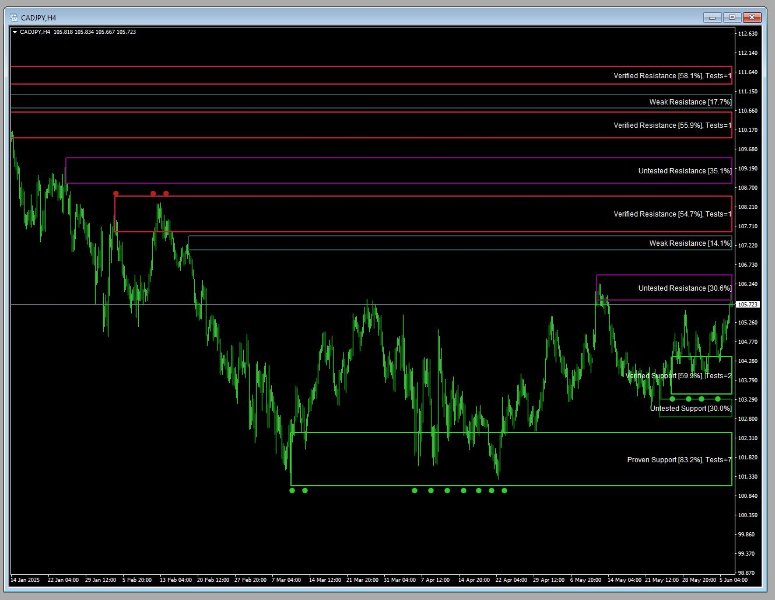Click time axis label 14 Mar 12:00
Viewport: 775px width, 600px height.
325,580
